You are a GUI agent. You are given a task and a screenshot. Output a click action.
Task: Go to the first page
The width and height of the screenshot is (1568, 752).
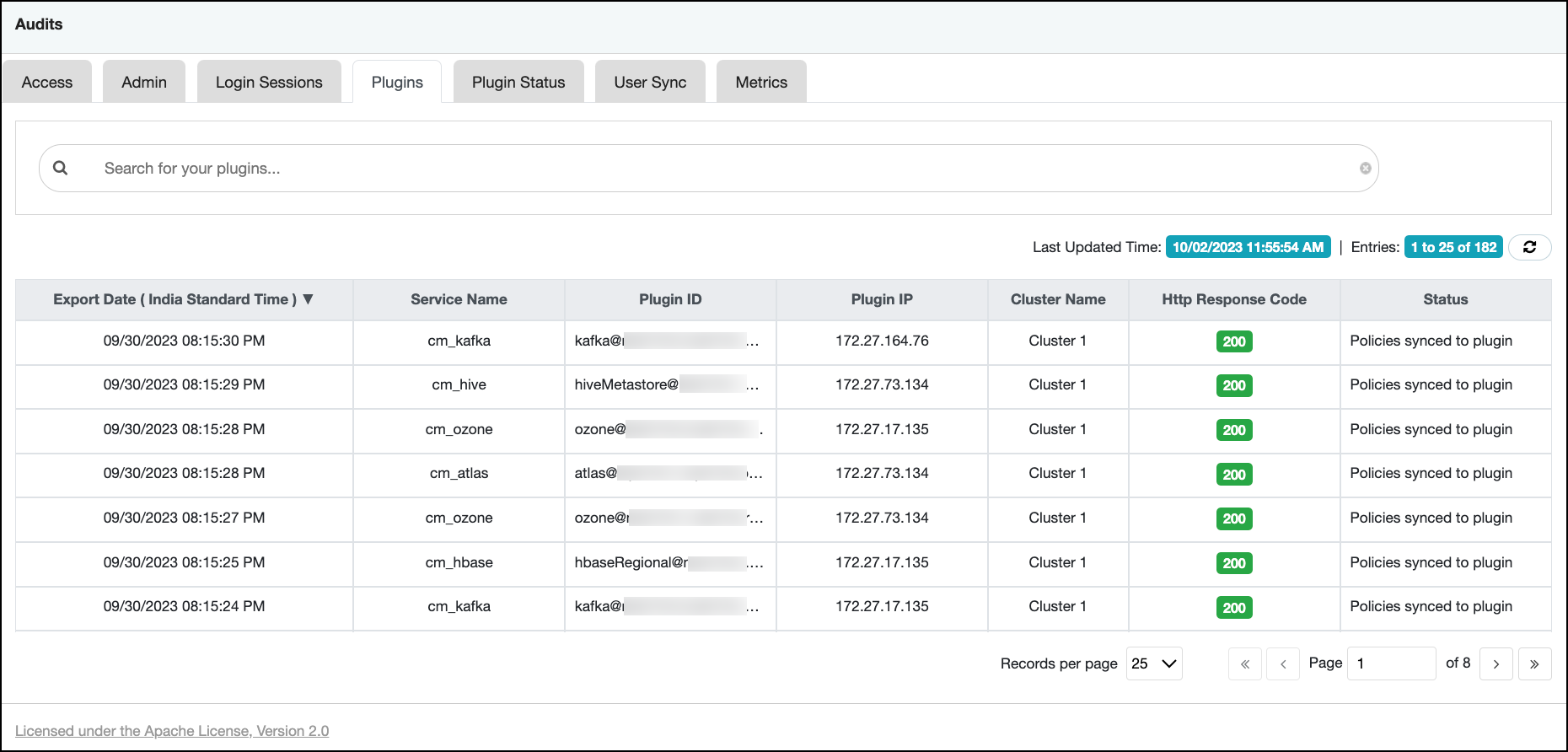tap(1245, 663)
